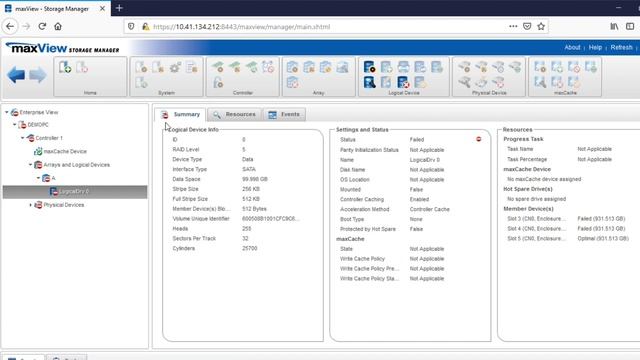Switch to the Events tab
The height and width of the screenshot is (360, 640).
(x=284, y=115)
